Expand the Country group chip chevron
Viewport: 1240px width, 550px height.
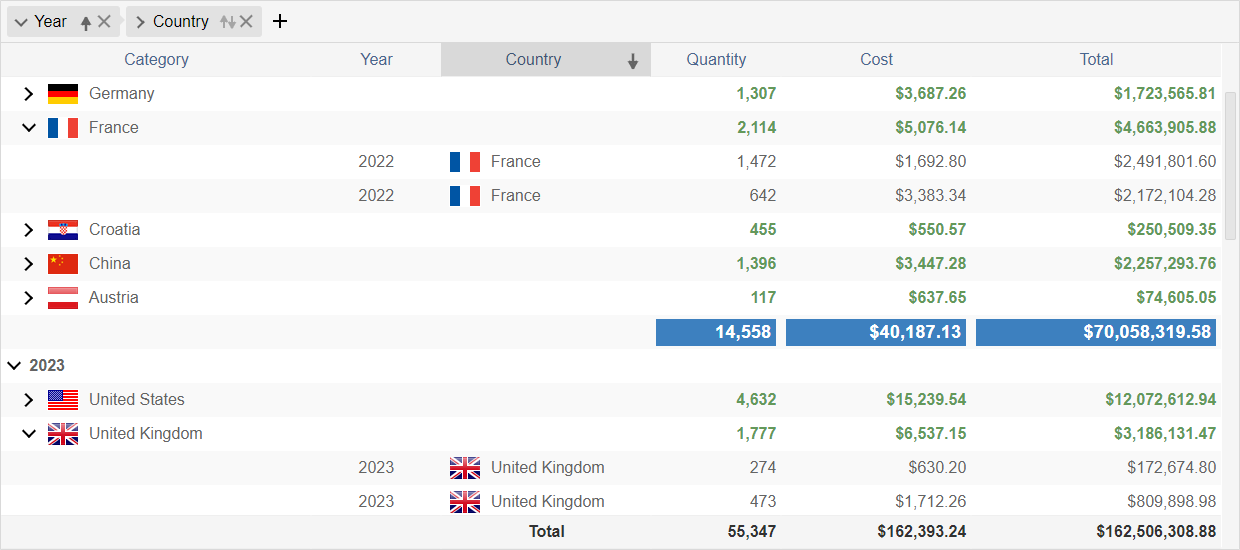(140, 22)
